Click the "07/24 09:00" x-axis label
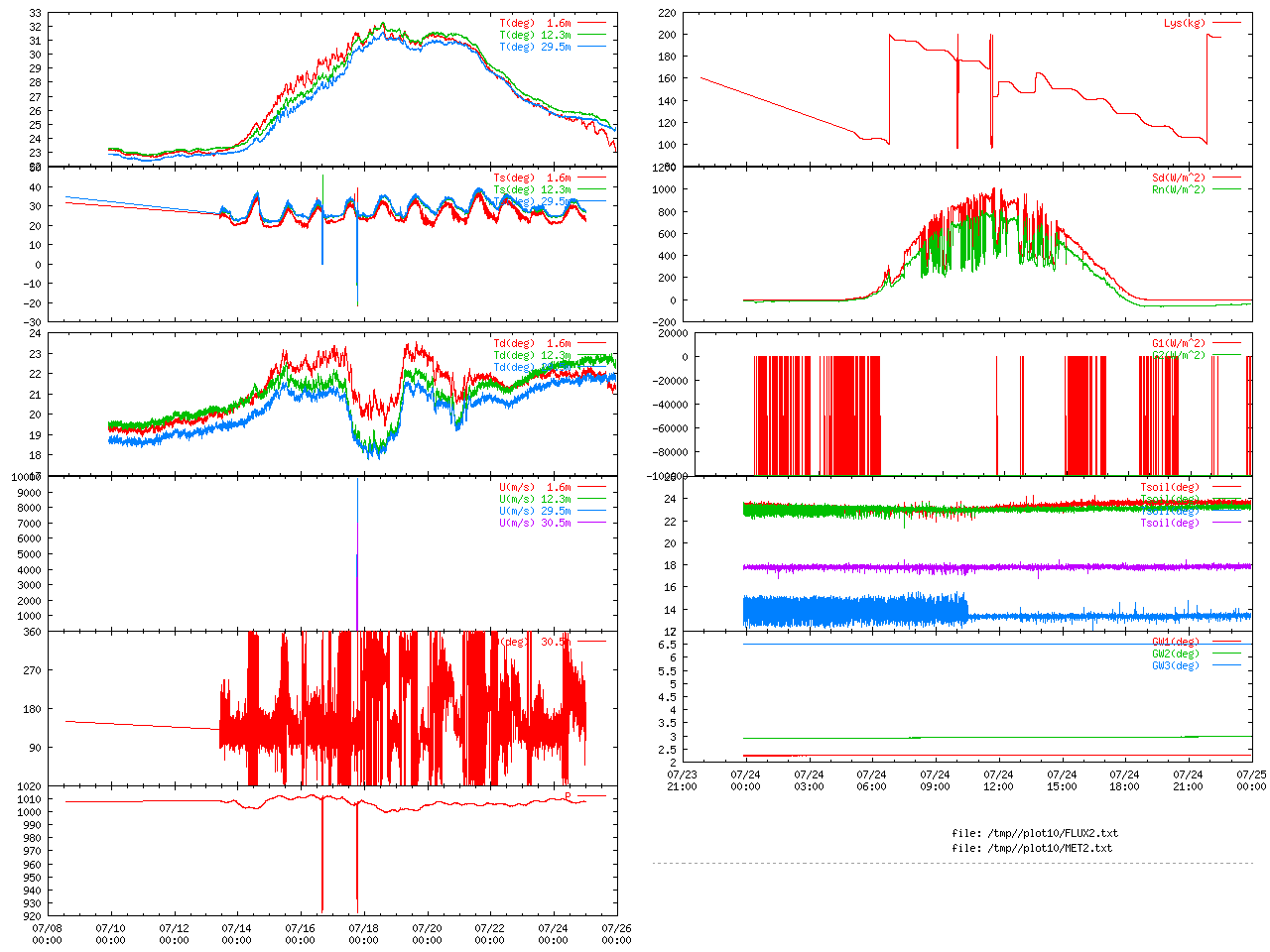The height and width of the screenshot is (952, 1270). point(935,780)
